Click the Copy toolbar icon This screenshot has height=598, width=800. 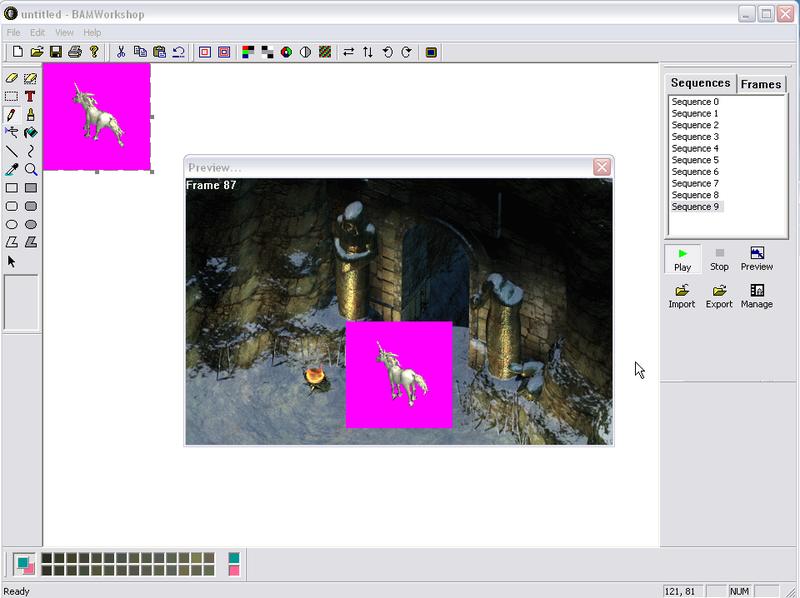140,52
